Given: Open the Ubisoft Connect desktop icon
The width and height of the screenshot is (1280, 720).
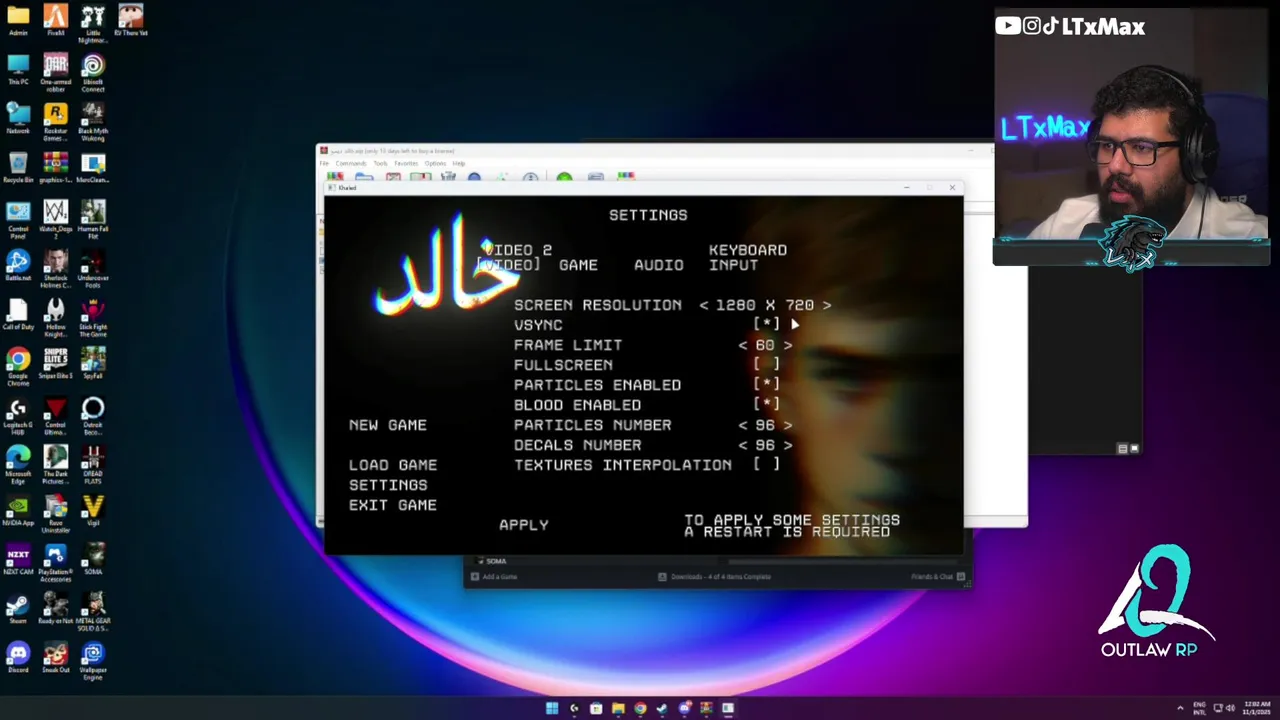Looking at the screenshot, I should [x=93, y=72].
